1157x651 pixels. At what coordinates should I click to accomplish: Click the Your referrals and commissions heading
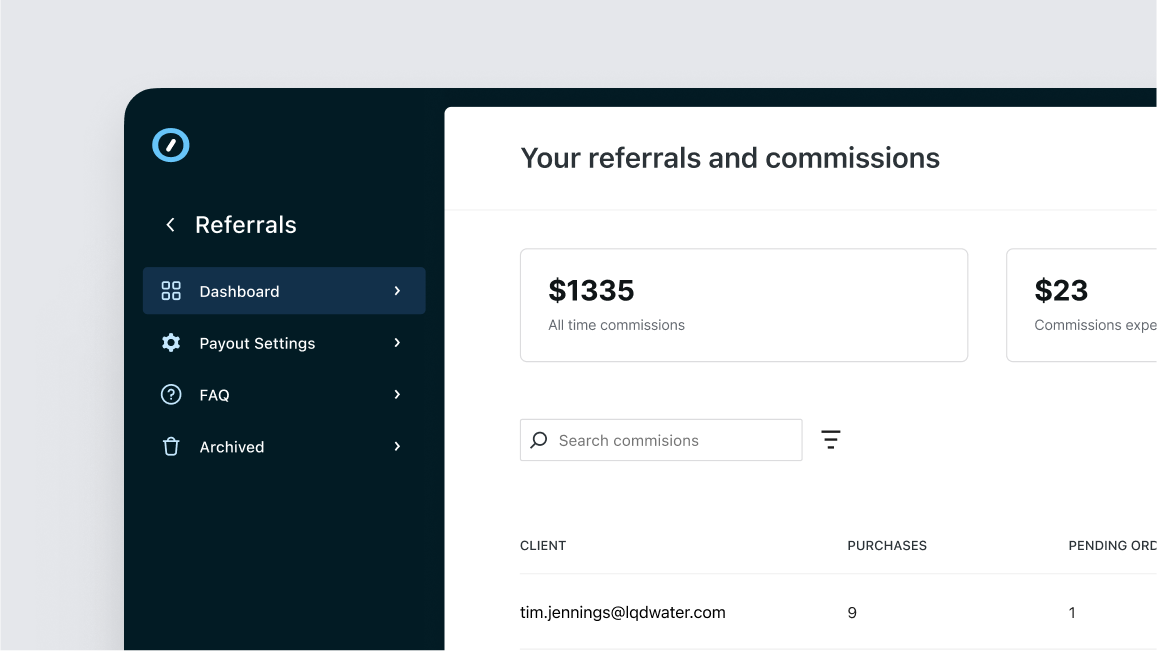(x=730, y=158)
